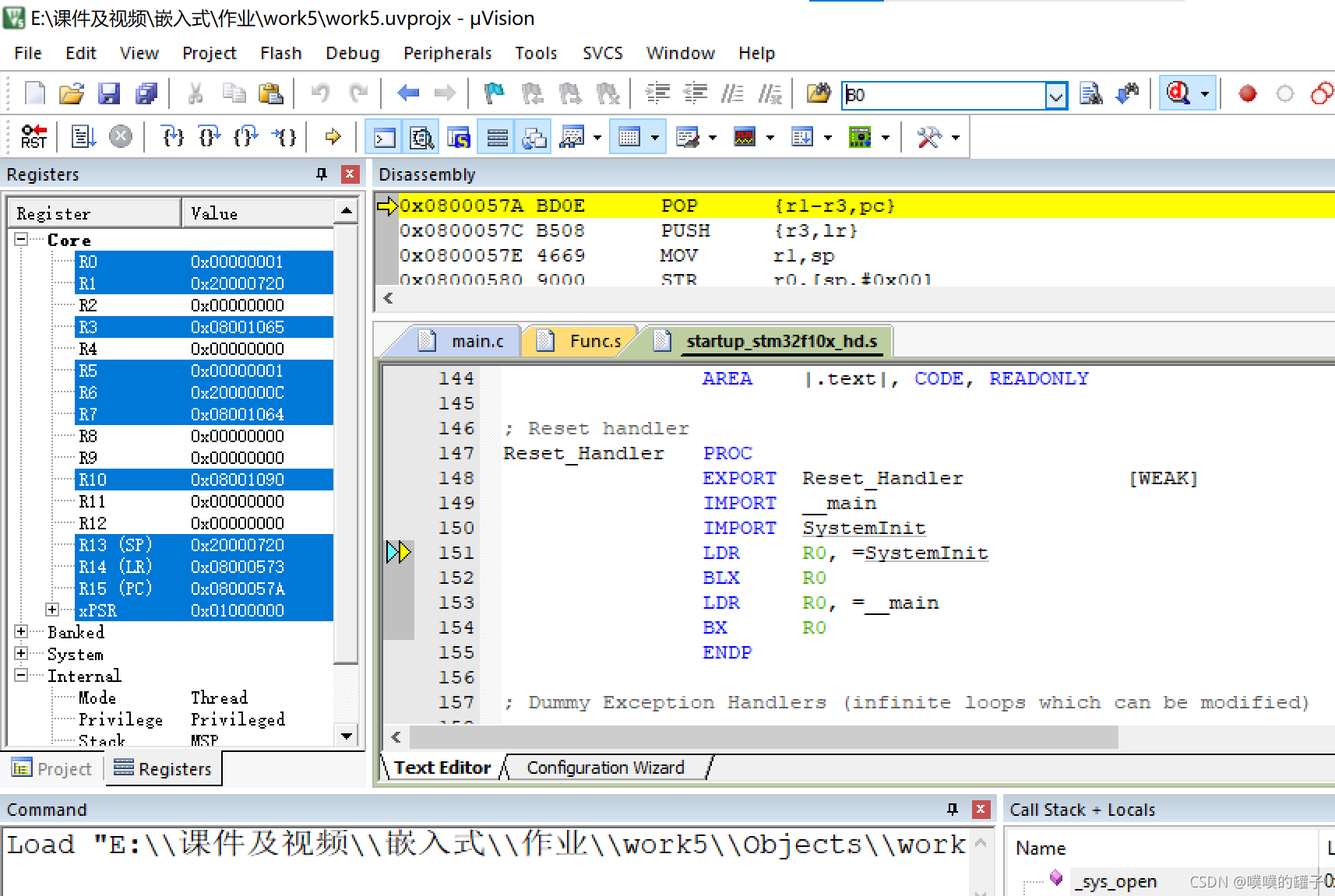Open the Memory windows dropdown arrow
This screenshot has width=1335, height=896.
tap(655, 138)
